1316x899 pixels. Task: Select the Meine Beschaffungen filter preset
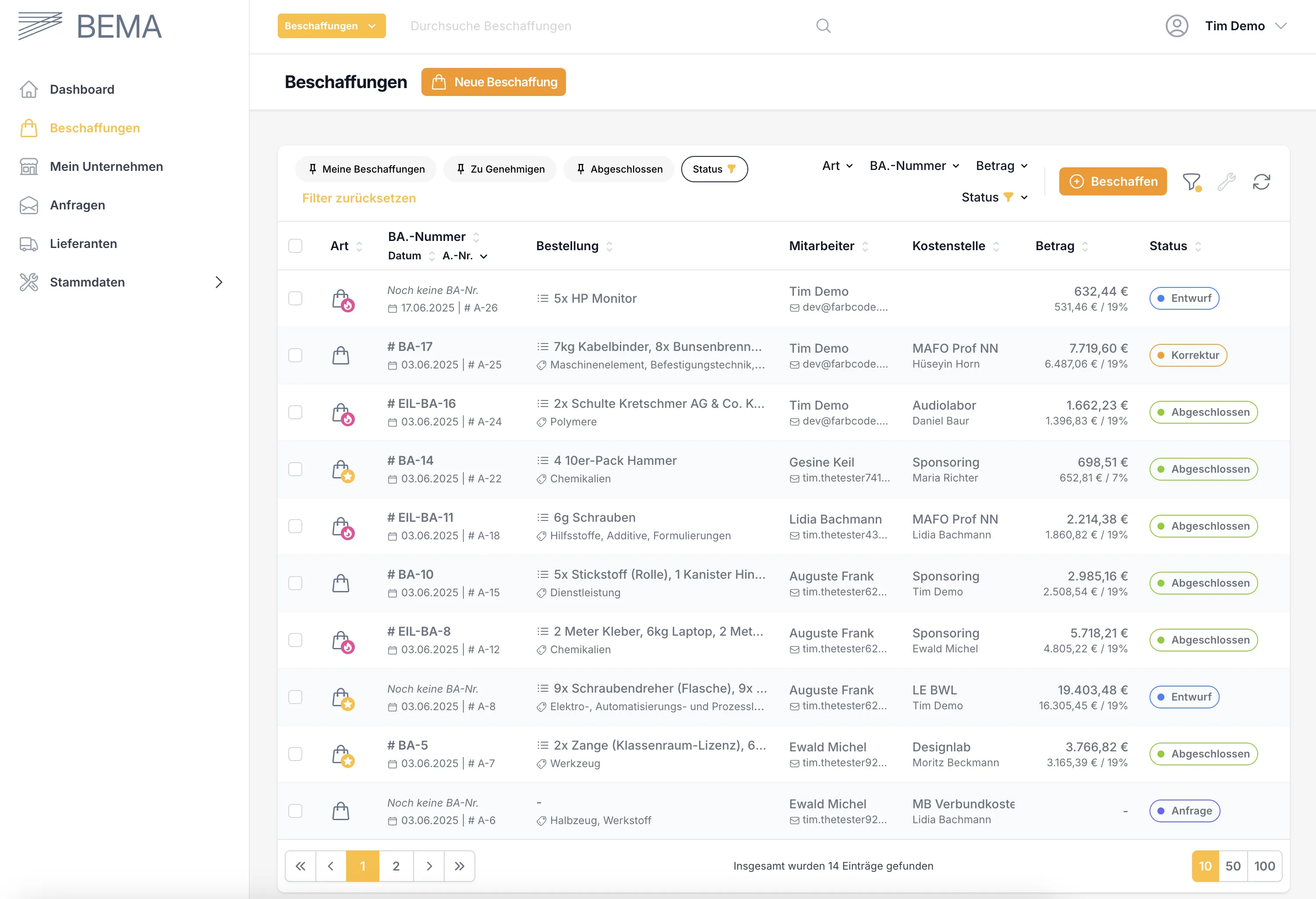(x=366, y=170)
